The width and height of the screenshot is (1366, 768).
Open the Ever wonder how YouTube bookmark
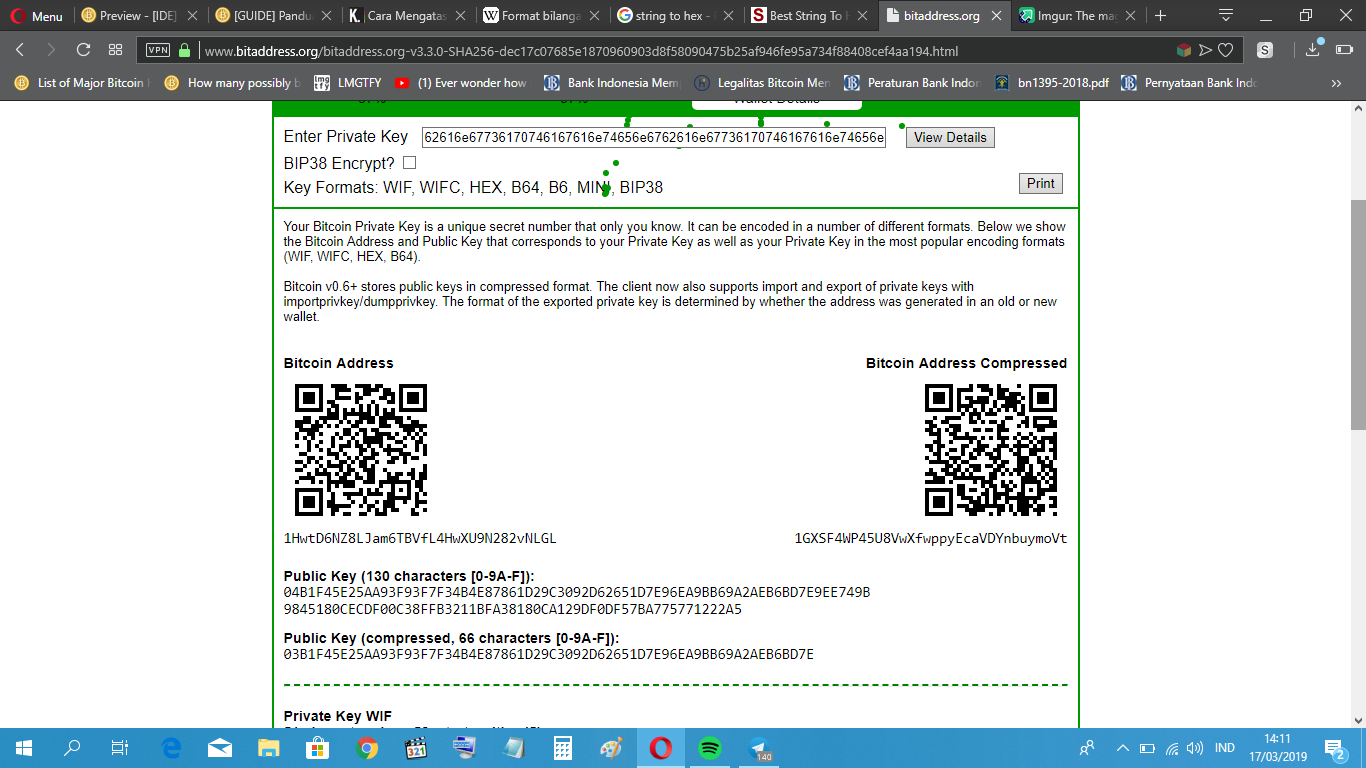click(x=462, y=83)
